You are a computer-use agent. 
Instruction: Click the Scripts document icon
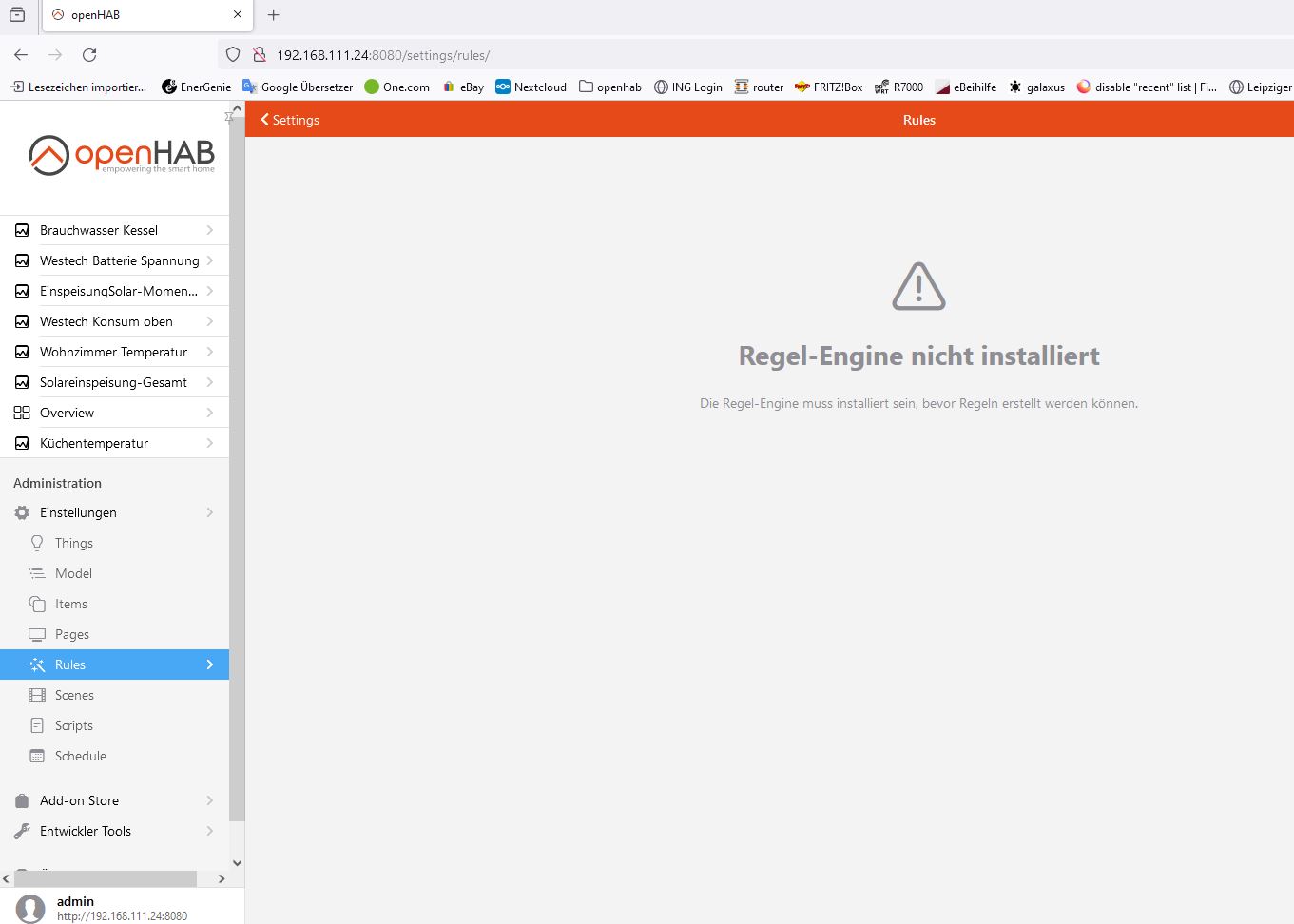[x=37, y=725]
